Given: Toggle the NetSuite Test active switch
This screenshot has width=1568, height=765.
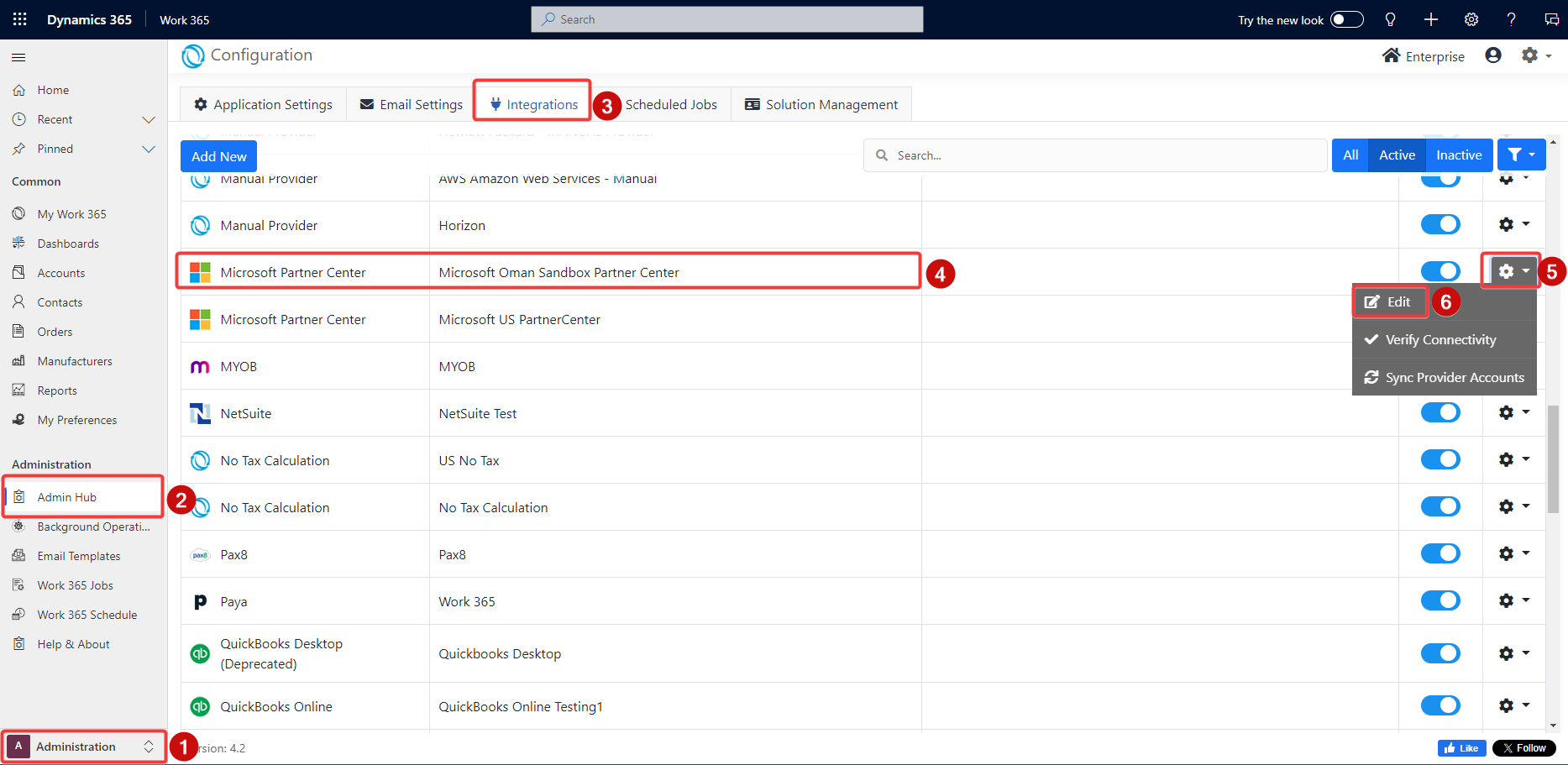Looking at the screenshot, I should (1440, 412).
